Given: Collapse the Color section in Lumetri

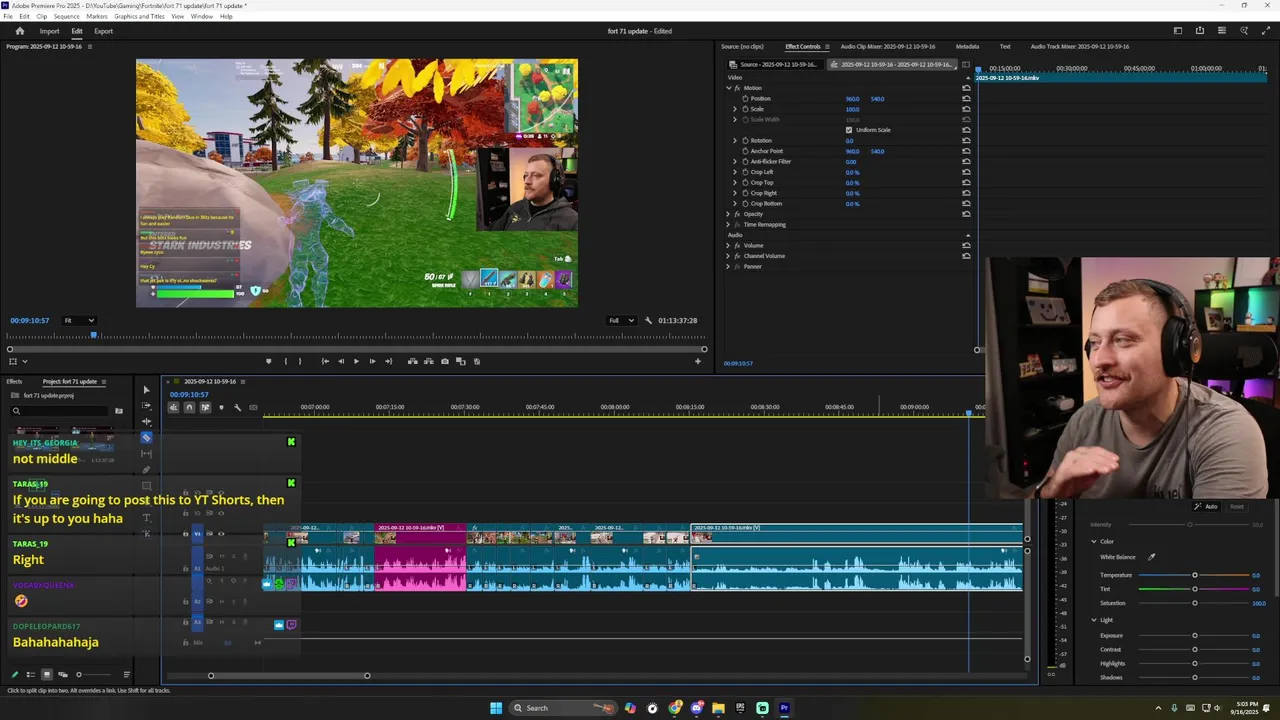Looking at the screenshot, I should point(1094,542).
